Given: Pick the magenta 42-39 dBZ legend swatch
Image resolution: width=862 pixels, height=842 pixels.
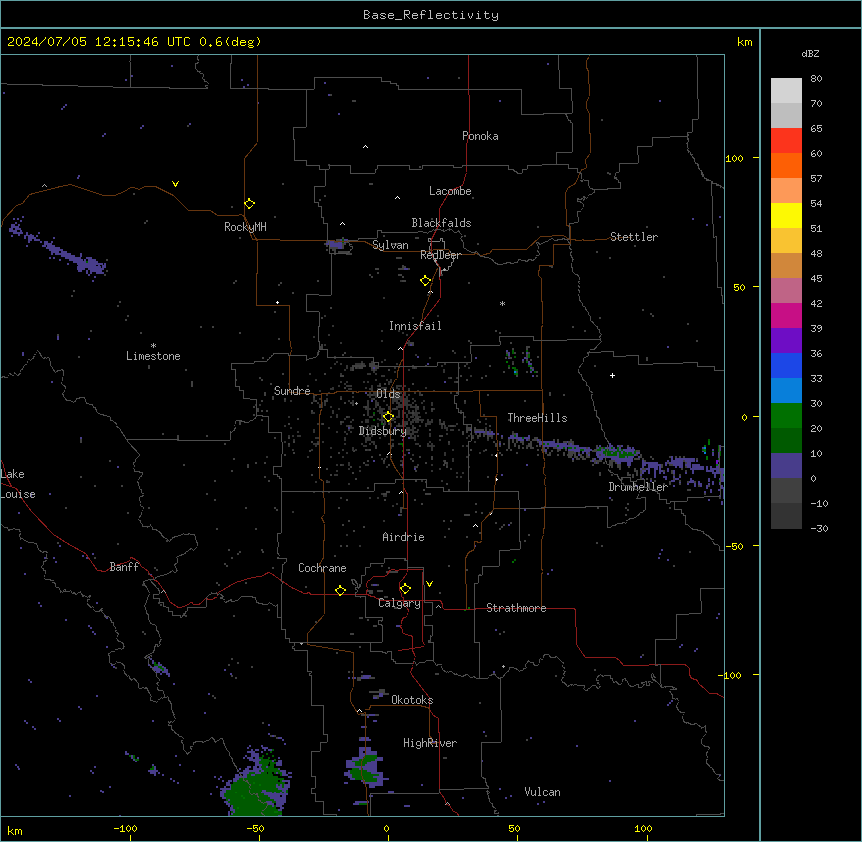Looking at the screenshot, I should click(x=786, y=315).
